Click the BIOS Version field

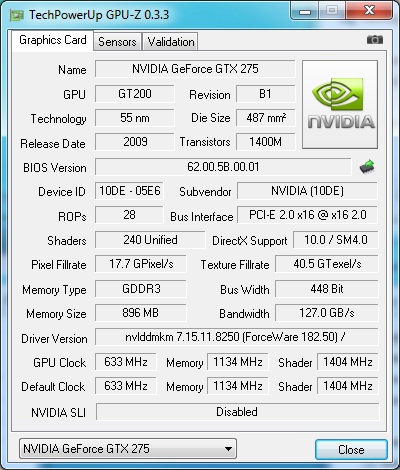tap(223, 167)
